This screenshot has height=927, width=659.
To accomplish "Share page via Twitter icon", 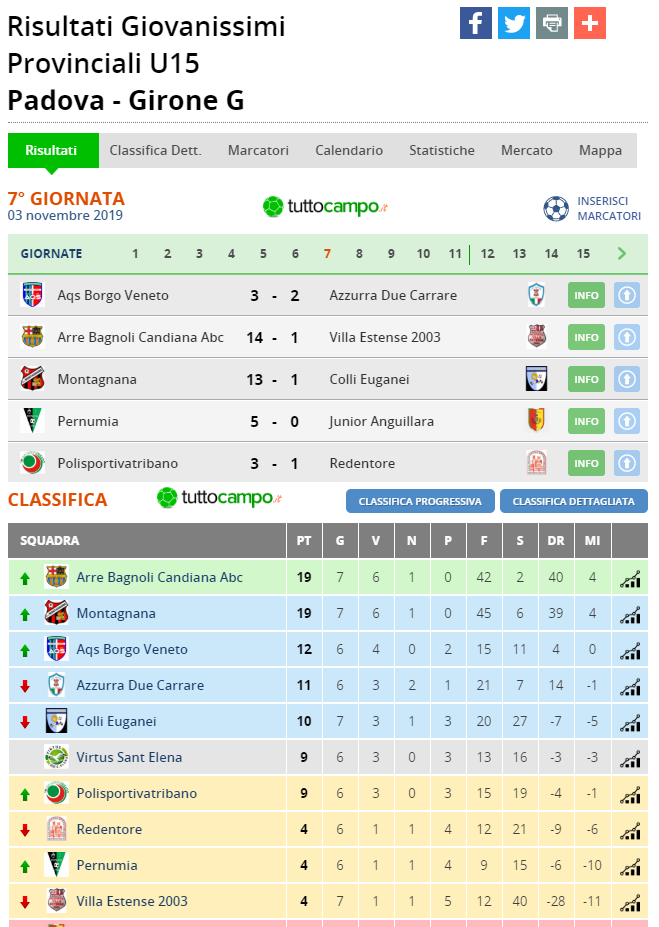I will coord(514,23).
